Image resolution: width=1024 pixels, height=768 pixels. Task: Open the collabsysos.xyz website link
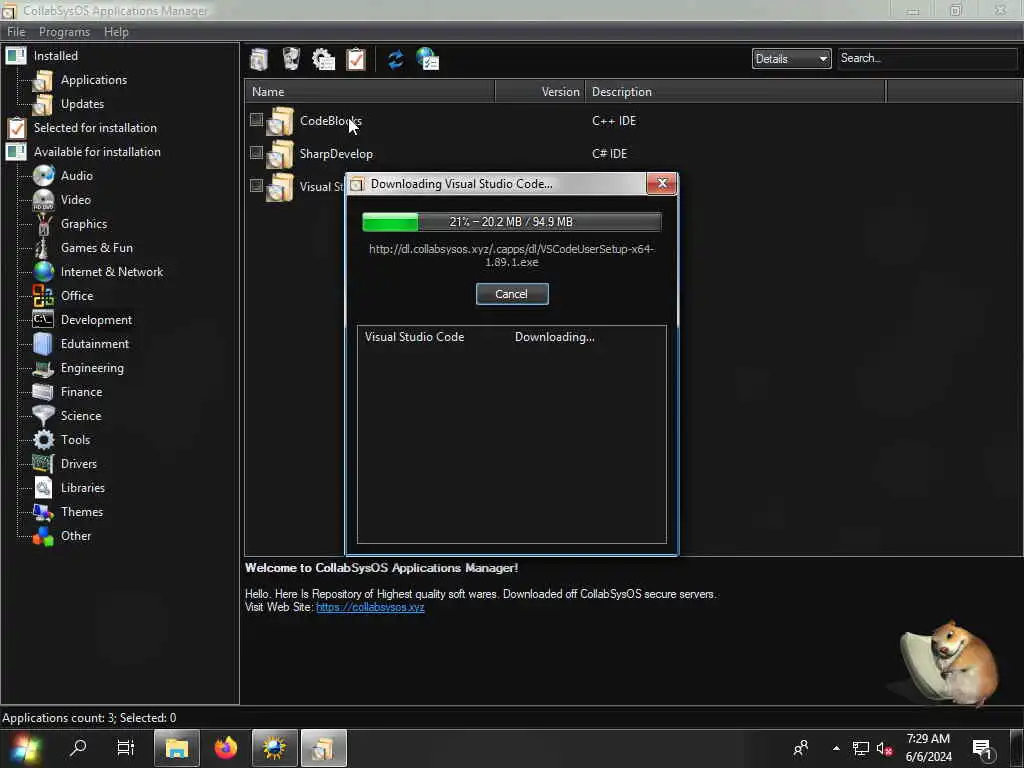[x=370, y=607]
